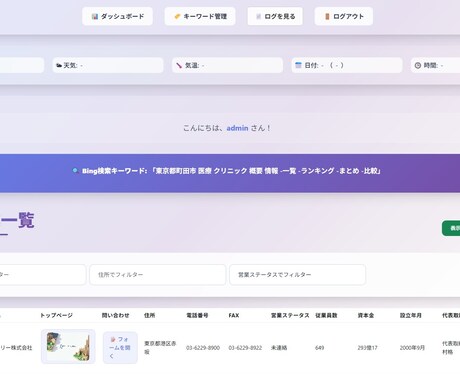Click the 電話番号 column header

pyautogui.click(x=197, y=315)
